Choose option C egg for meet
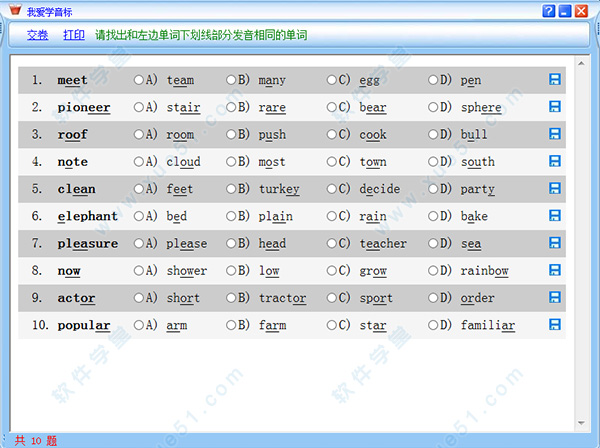Image resolution: width=600 pixels, height=448 pixels. click(x=331, y=80)
